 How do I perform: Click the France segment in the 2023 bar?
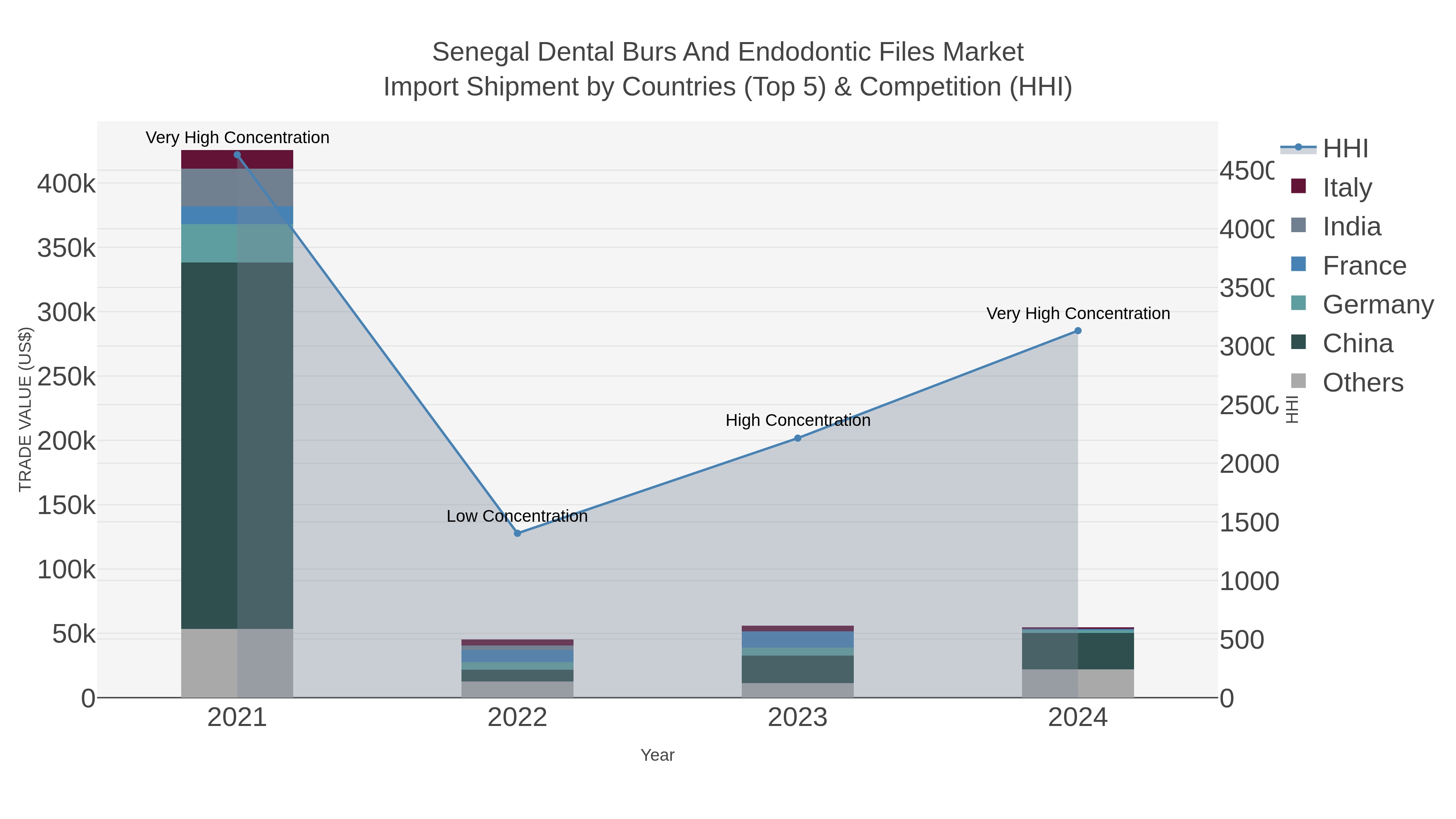[798, 639]
